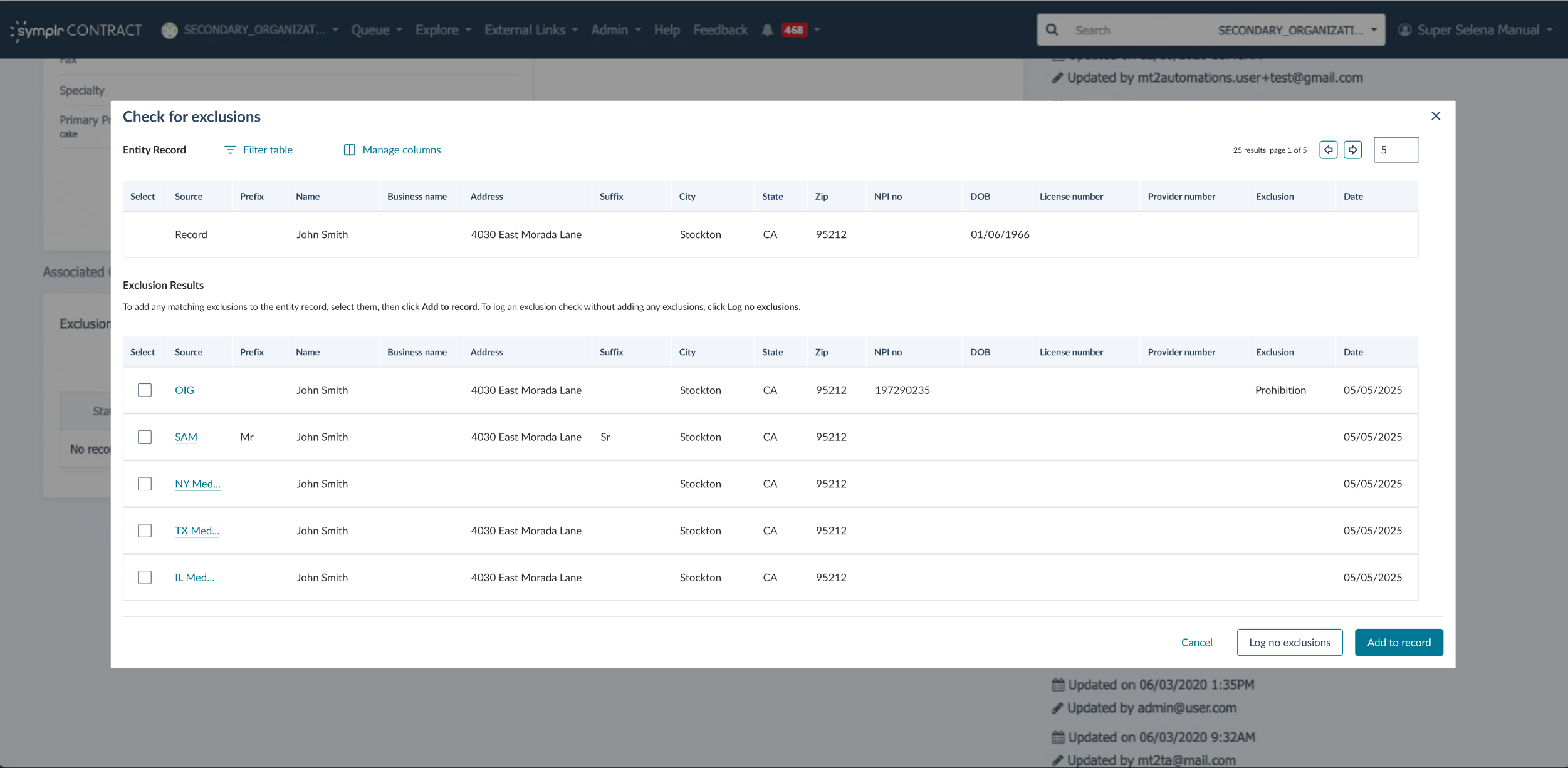
Task: Click the Manage columns icon
Action: [349, 150]
